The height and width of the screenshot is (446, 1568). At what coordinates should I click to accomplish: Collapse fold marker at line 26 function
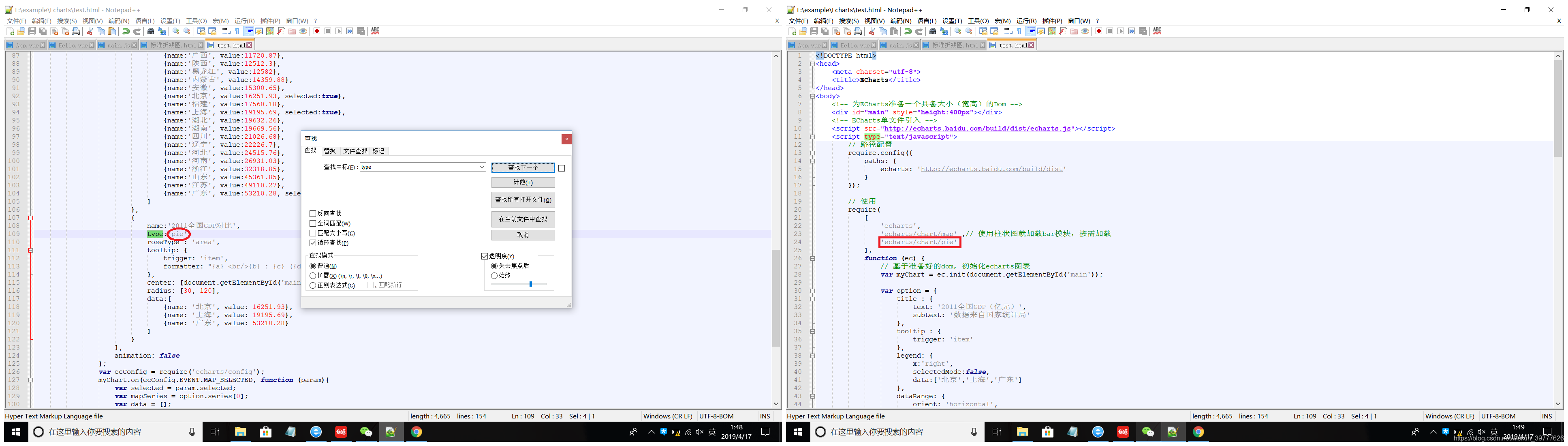812,258
